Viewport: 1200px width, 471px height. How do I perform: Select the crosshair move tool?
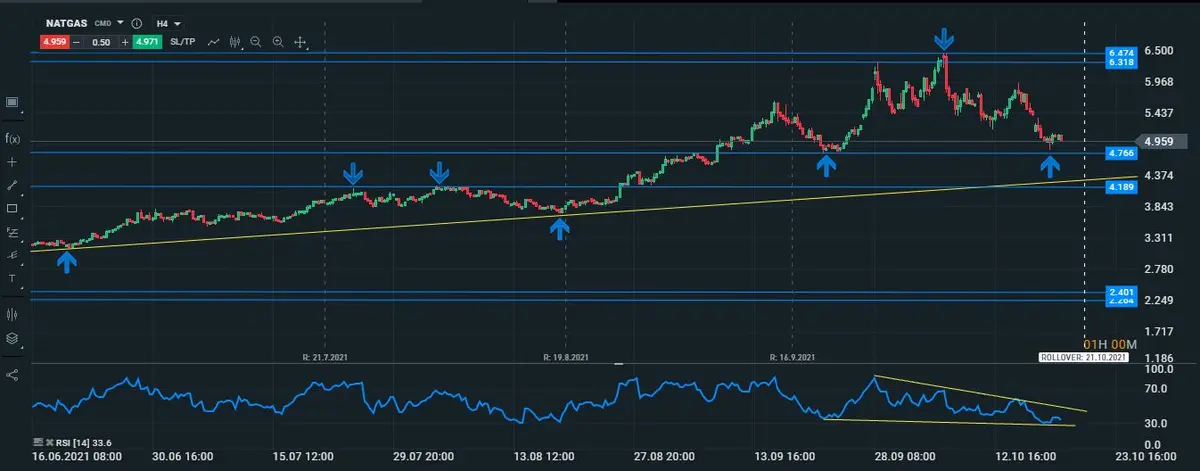point(300,42)
